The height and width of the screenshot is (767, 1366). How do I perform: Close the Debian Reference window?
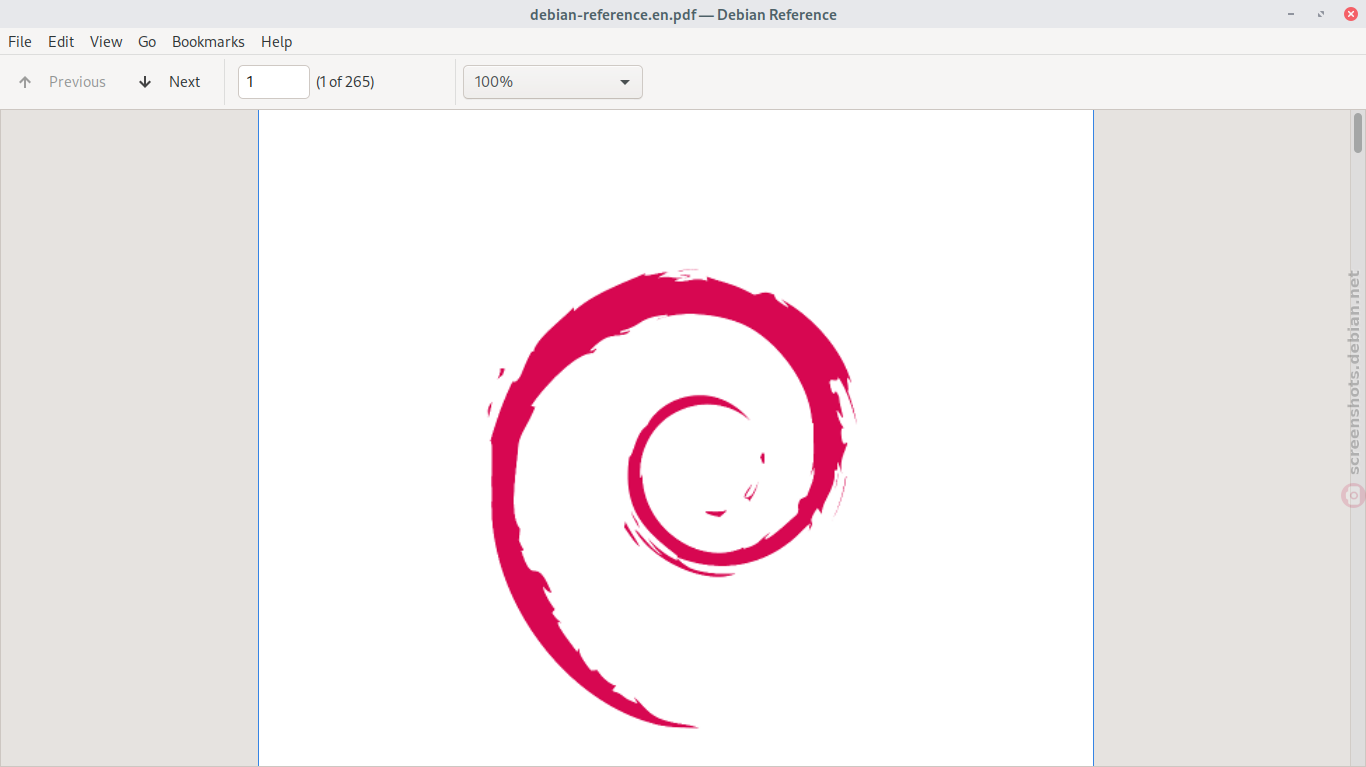1351,14
